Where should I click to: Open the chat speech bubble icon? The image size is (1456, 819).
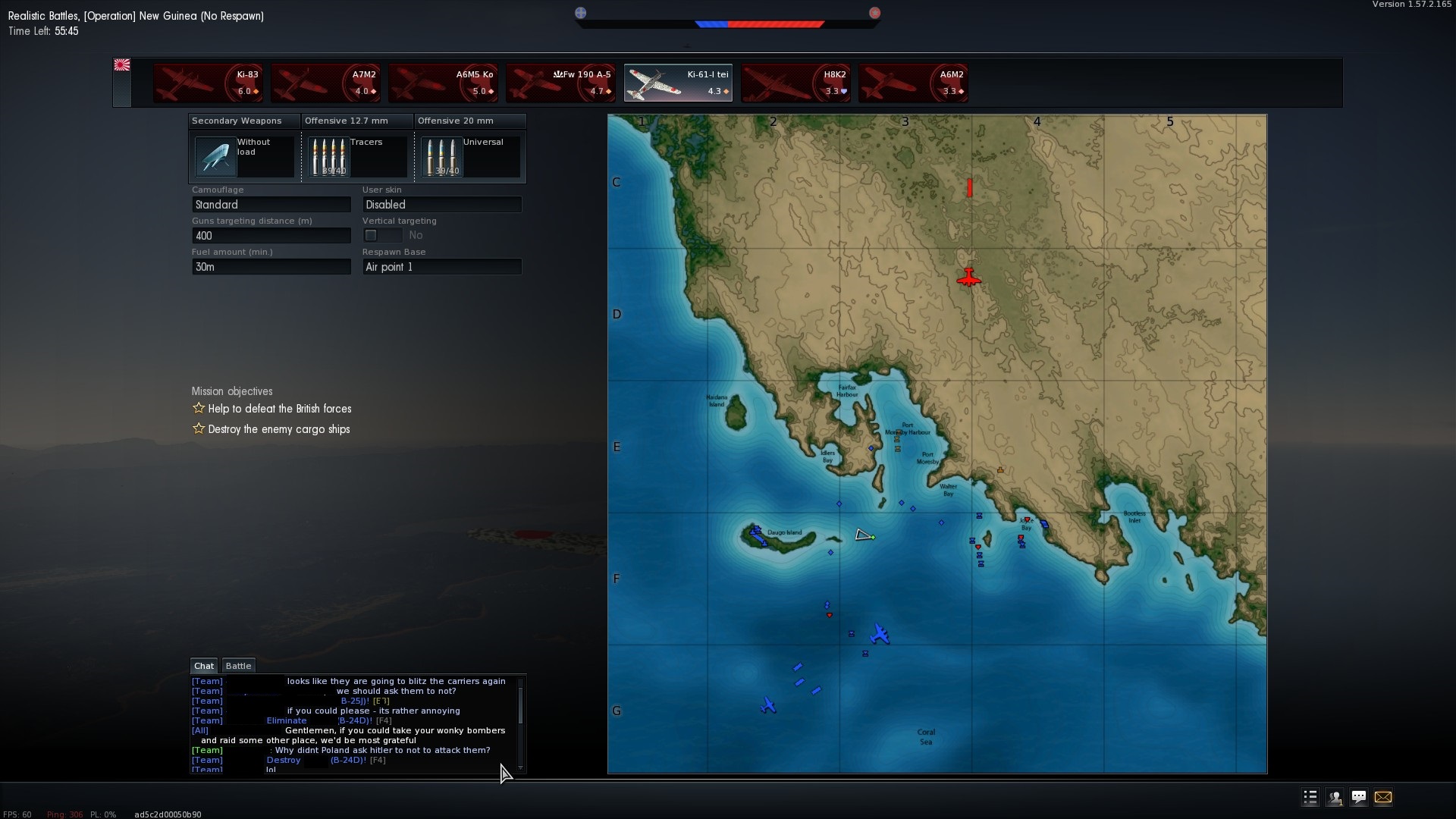[1359, 797]
